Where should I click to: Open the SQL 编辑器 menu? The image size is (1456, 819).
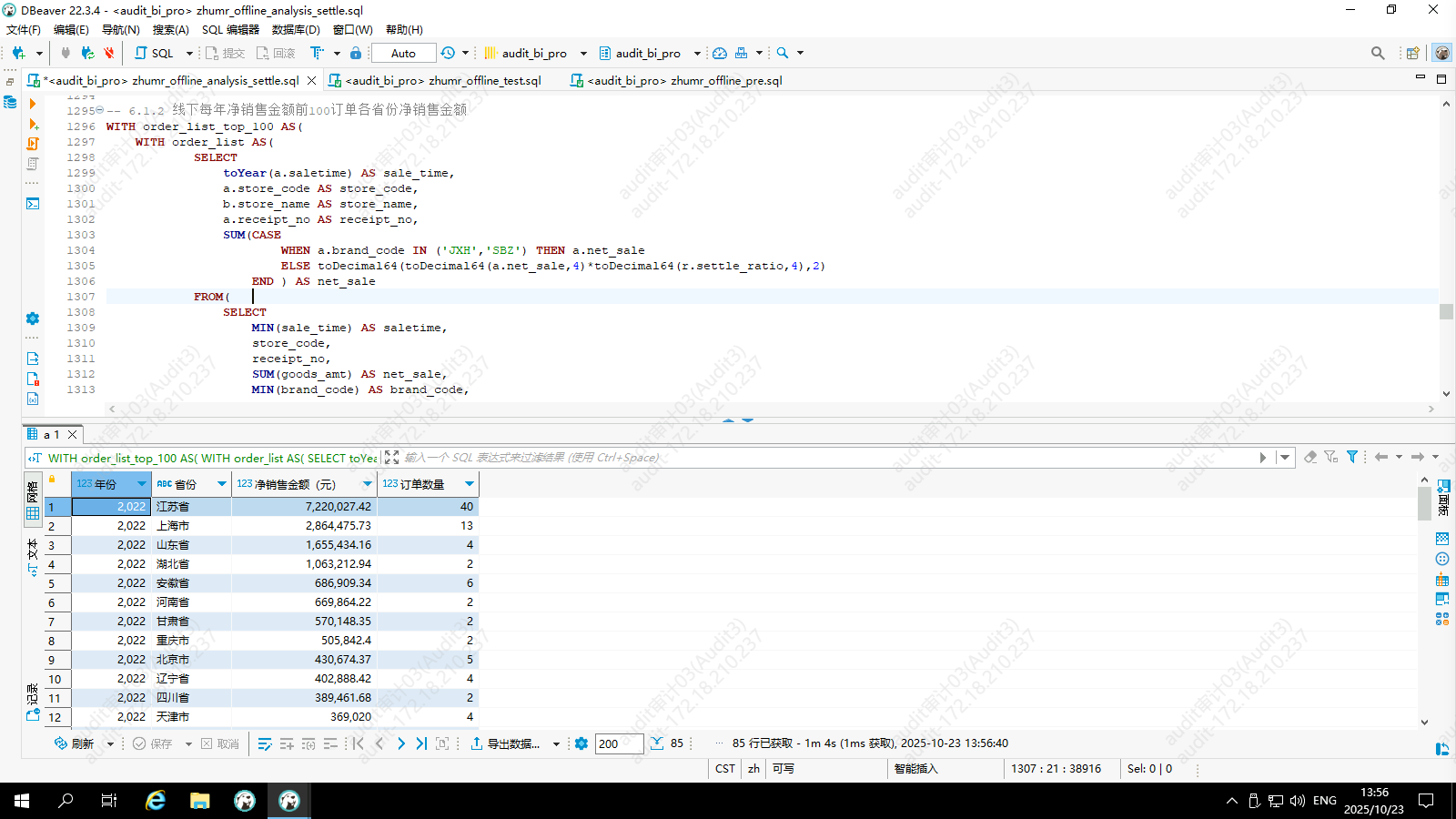[230, 30]
